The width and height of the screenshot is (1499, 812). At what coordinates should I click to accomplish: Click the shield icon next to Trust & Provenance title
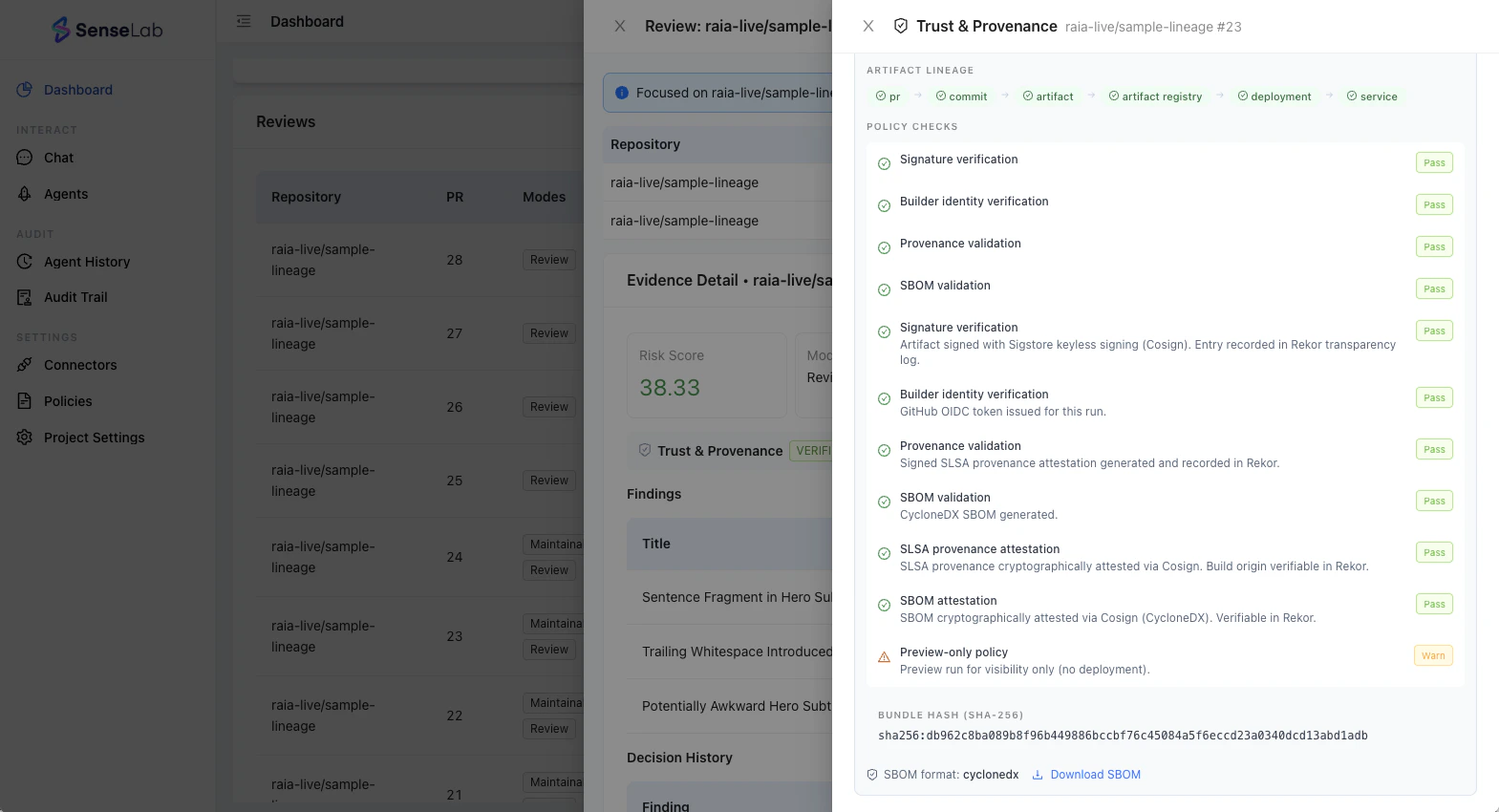point(901,26)
